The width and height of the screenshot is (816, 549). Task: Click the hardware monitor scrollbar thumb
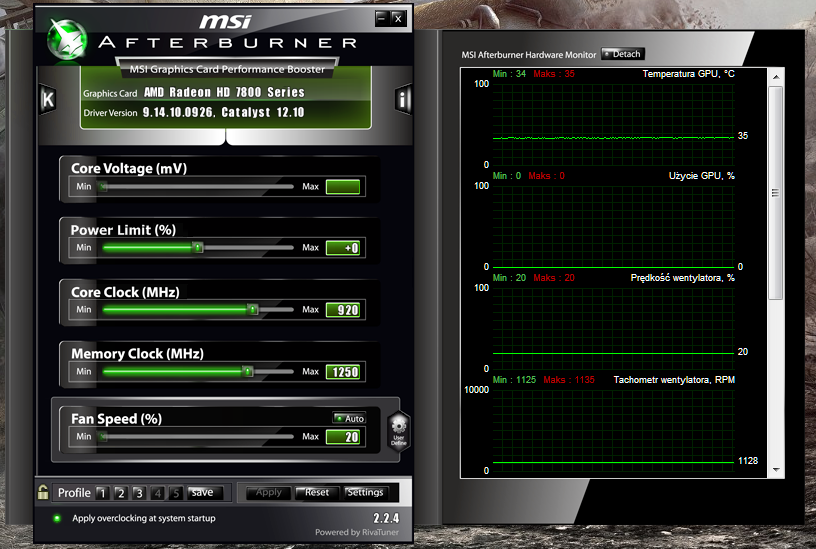coord(776,193)
